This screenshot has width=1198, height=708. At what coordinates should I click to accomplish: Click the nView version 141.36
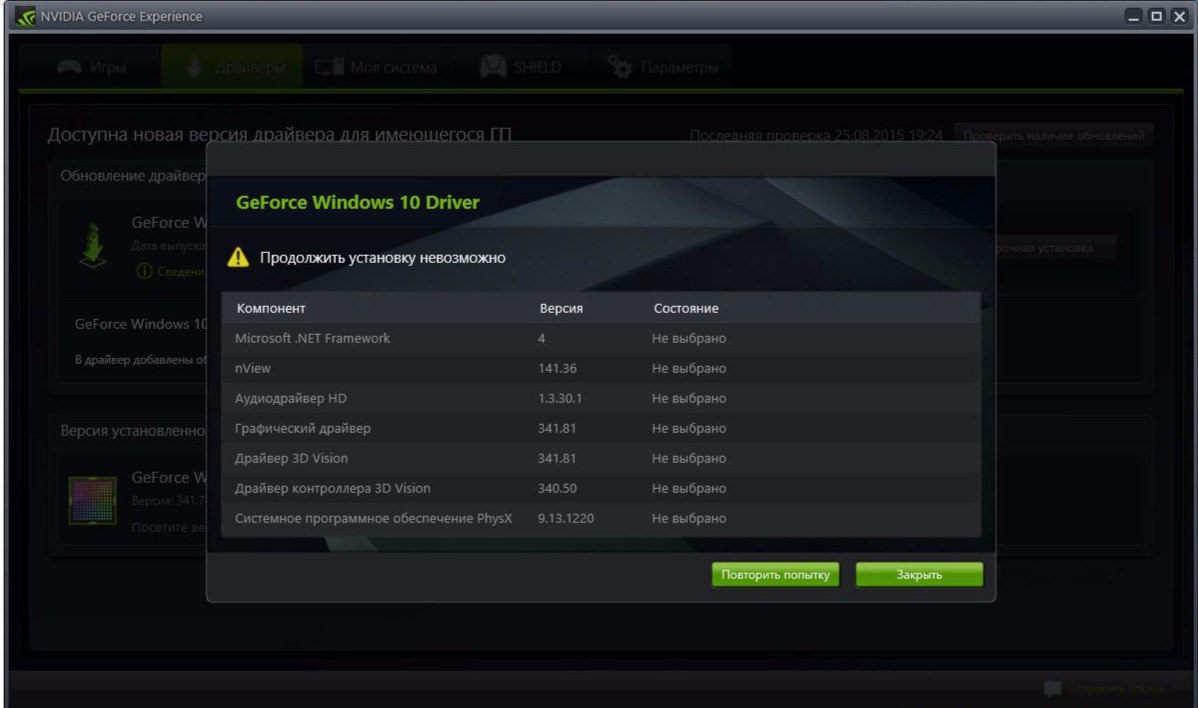[557, 368]
